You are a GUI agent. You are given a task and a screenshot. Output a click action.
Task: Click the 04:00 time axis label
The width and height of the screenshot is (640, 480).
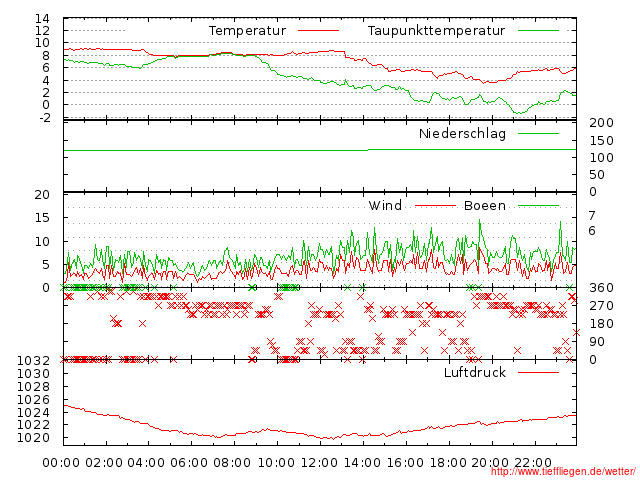[x=146, y=463]
